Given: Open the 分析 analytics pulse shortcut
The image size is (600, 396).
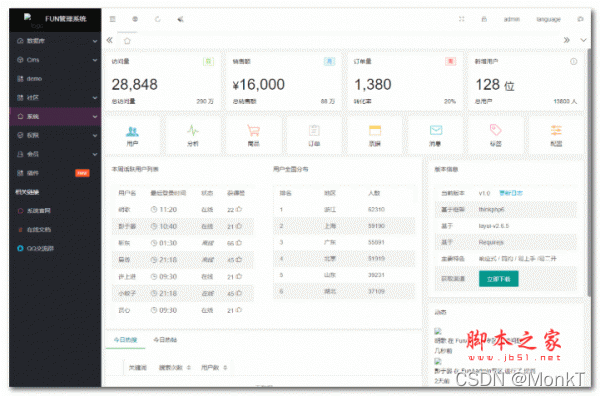Looking at the screenshot, I should [x=193, y=131].
